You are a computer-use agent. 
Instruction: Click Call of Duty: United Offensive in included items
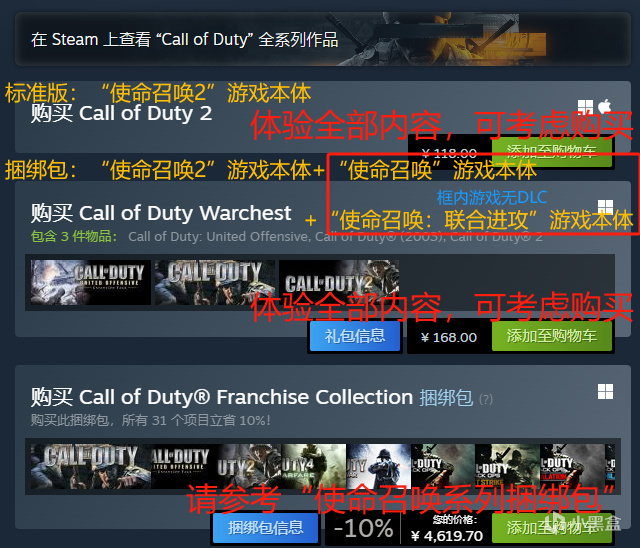click(x=218, y=237)
